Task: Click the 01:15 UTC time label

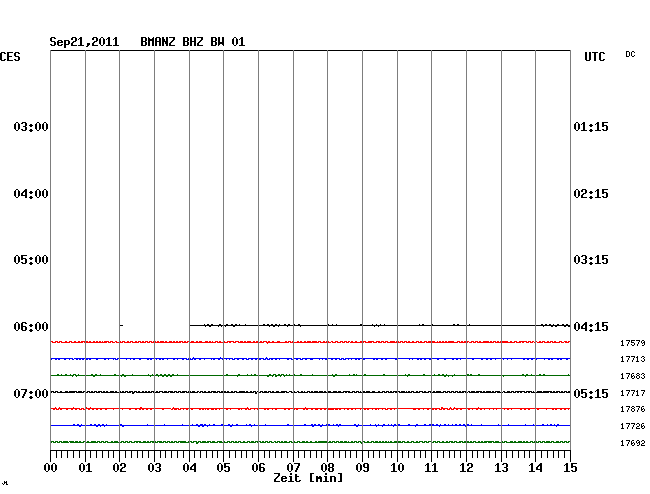Action: 591,126
